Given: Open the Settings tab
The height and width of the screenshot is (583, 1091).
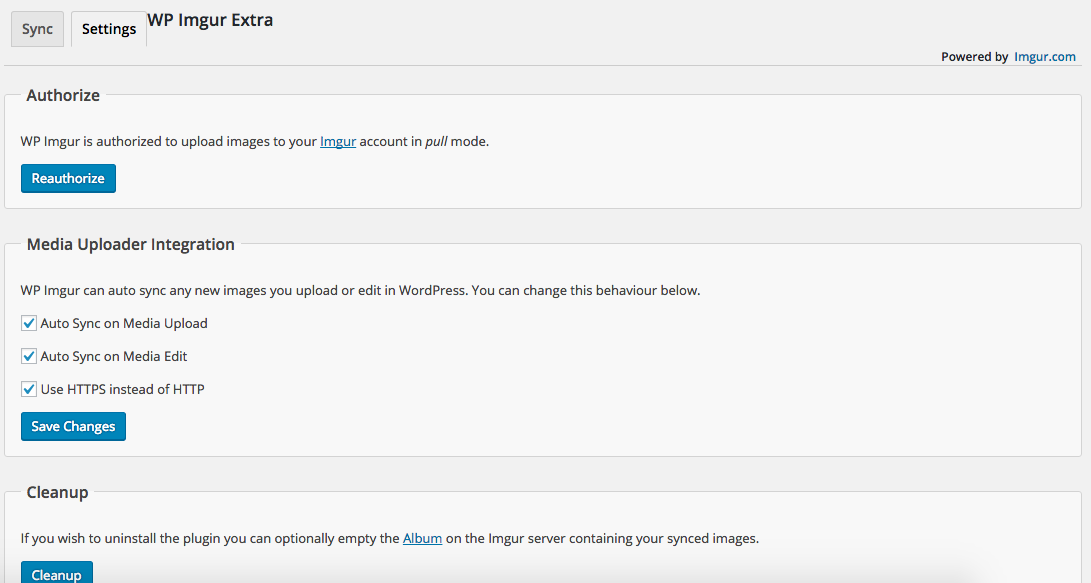Looking at the screenshot, I should click(x=109, y=29).
